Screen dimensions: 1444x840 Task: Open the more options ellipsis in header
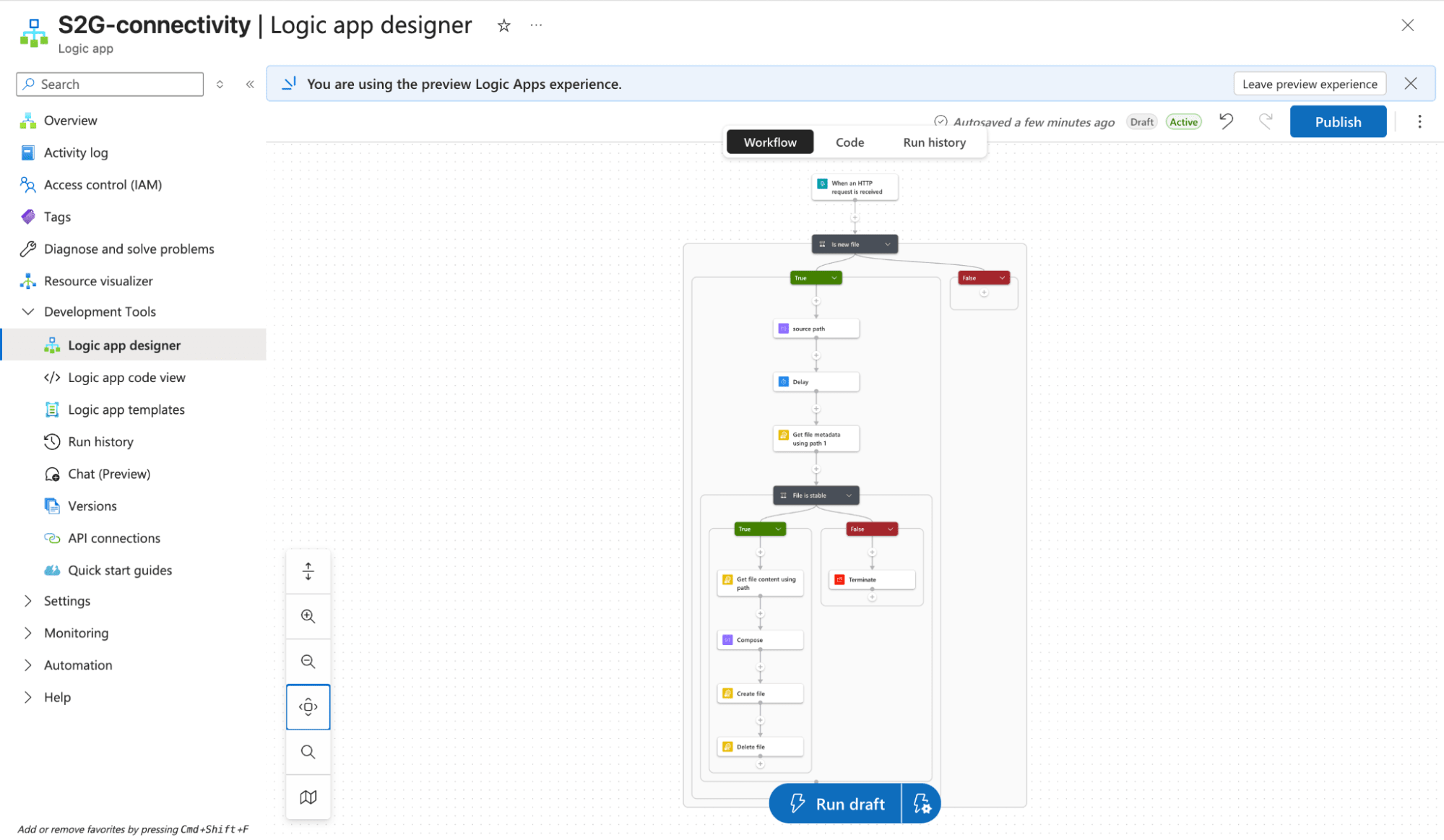(x=536, y=25)
